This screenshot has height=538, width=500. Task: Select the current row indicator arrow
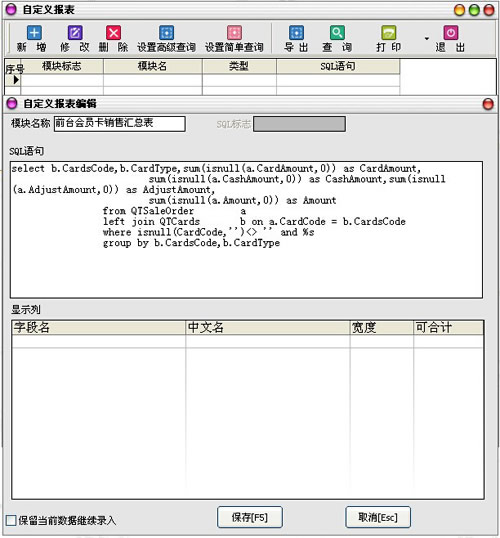pos(15,80)
